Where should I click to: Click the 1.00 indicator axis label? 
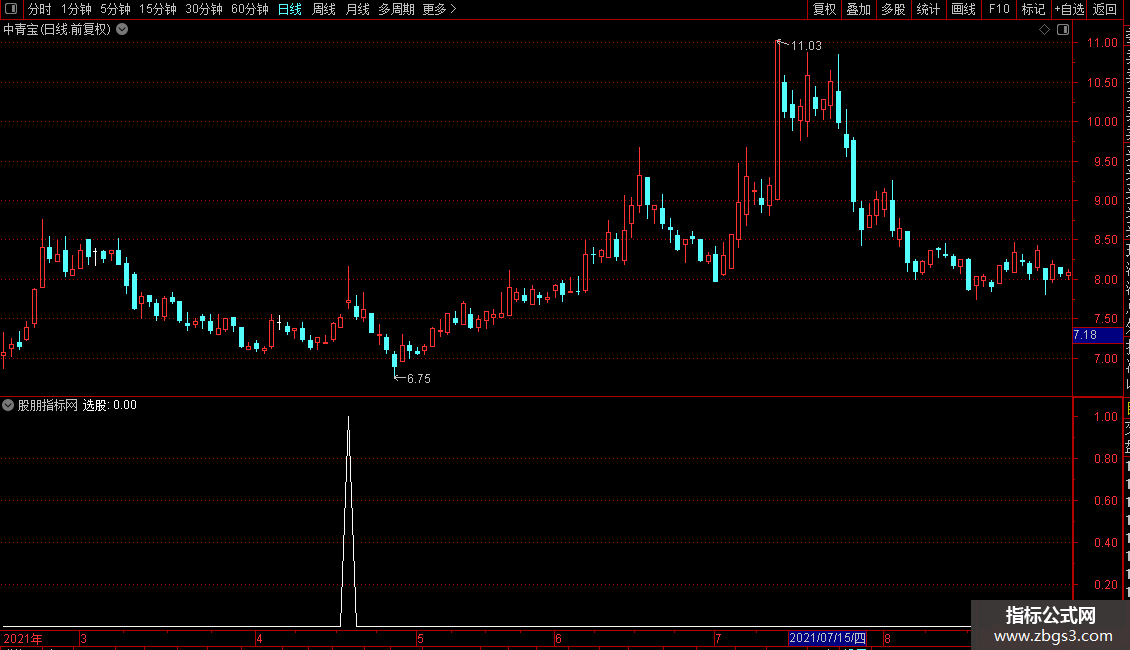coord(1105,417)
